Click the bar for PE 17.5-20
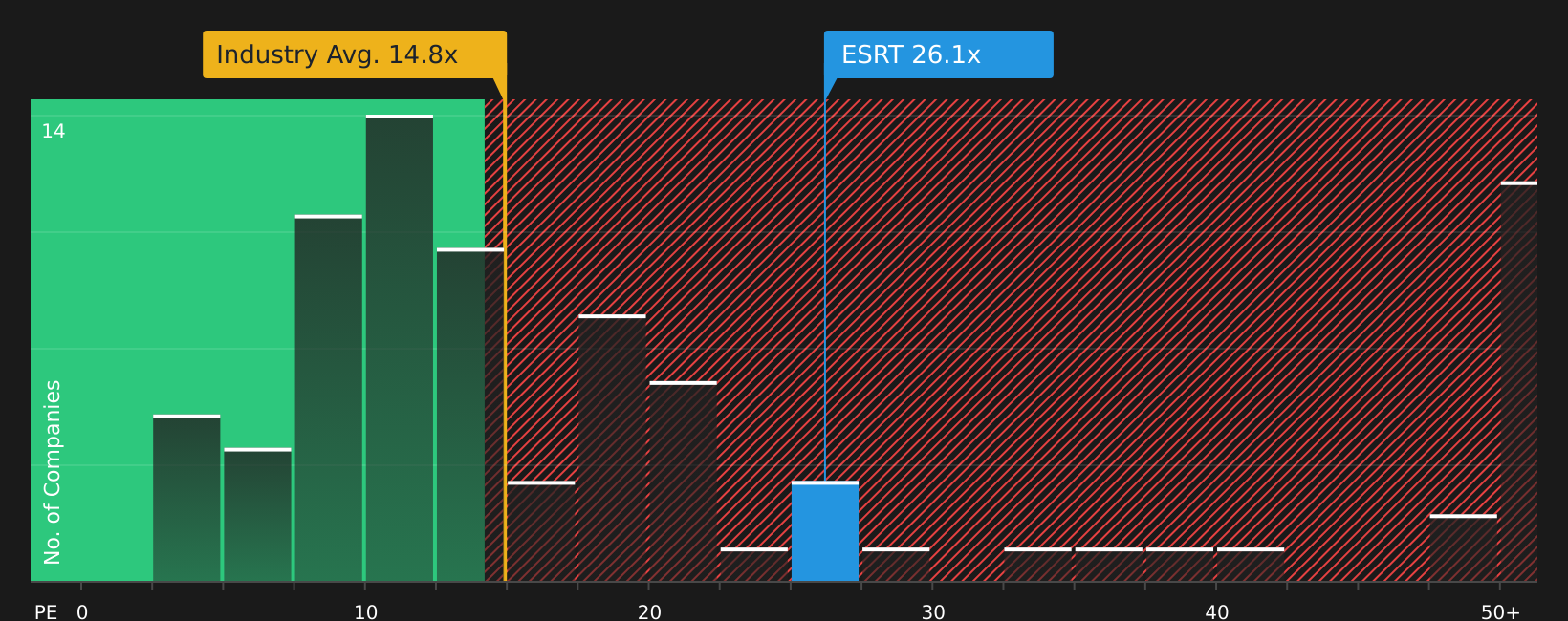The height and width of the screenshot is (621, 1568). coord(612,448)
